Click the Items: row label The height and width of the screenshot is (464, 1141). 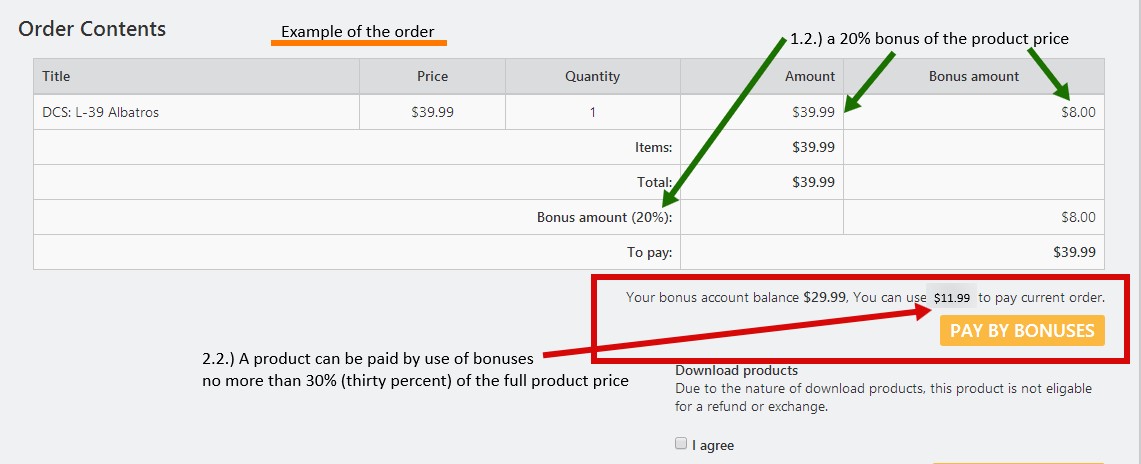click(x=653, y=147)
